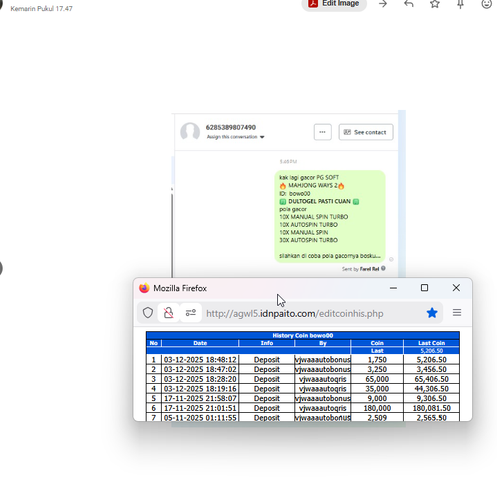Image resolution: width=497 pixels, height=500 pixels.
Task: Click coin value 65,000
Action: tap(377, 379)
